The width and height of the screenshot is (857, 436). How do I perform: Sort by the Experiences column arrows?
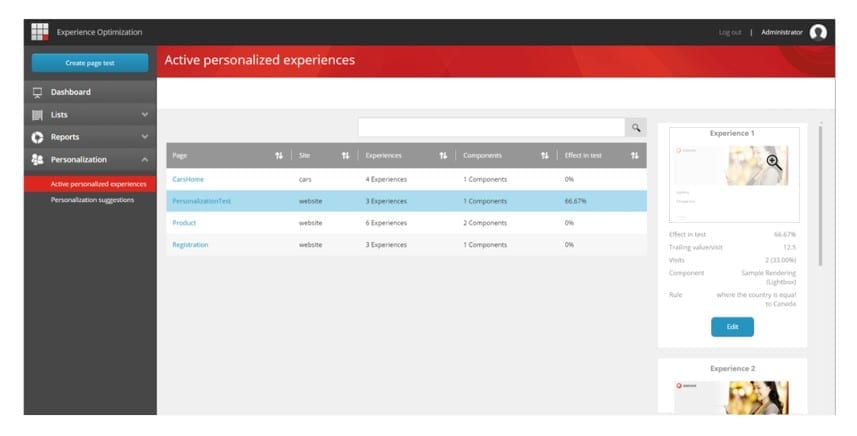tap(443, 156)
